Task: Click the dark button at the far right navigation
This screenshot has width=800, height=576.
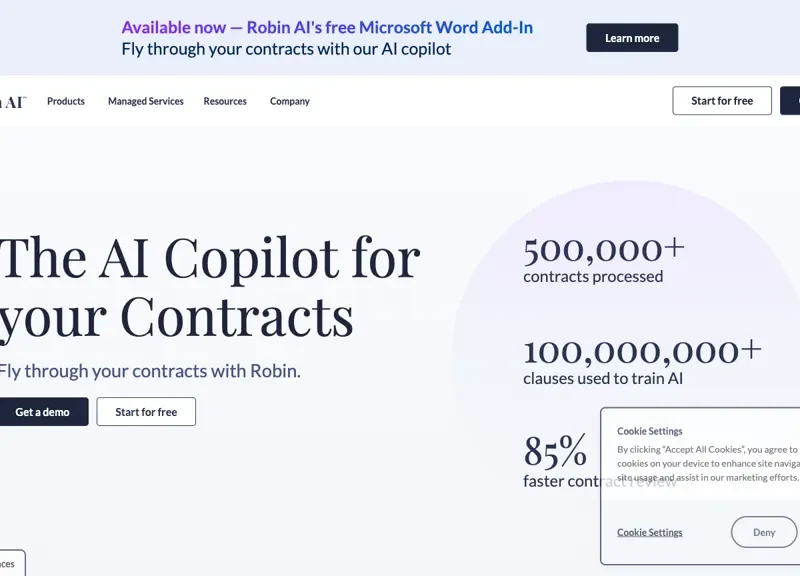Action: (x=795, y=100)
